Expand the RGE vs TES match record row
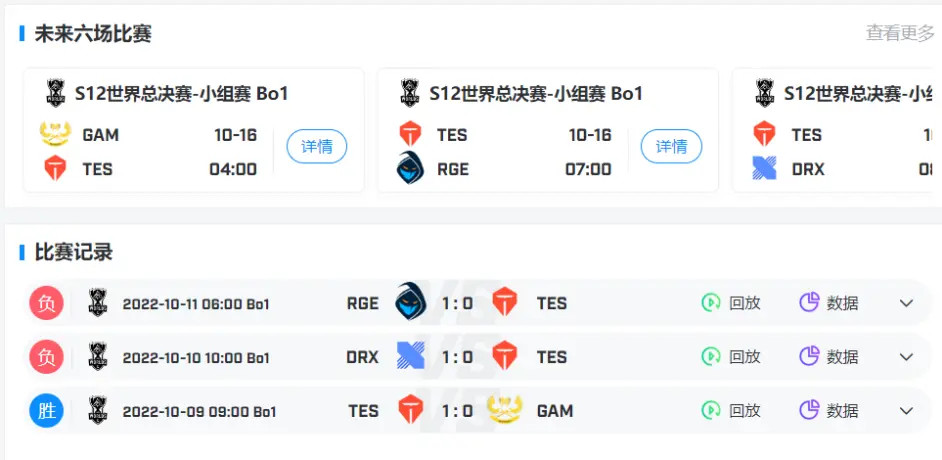942x460 pixels. 907,303
